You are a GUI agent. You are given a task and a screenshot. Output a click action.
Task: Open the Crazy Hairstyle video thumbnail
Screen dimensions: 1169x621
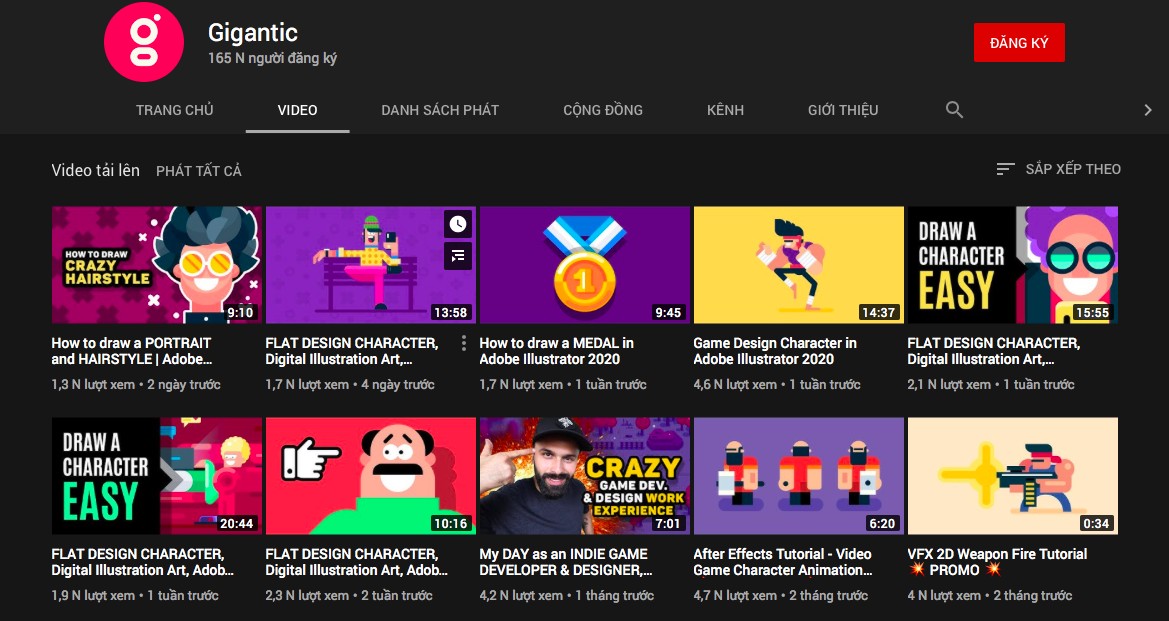[x=157, y=265]
